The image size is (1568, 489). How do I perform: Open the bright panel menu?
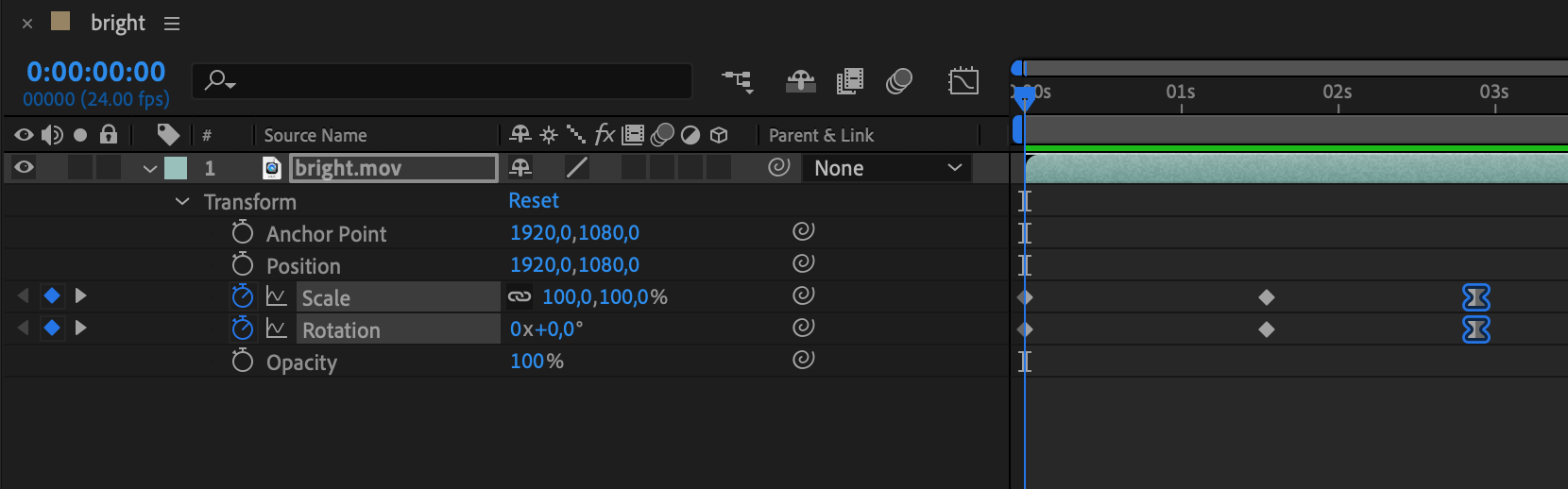pos(172,24)
